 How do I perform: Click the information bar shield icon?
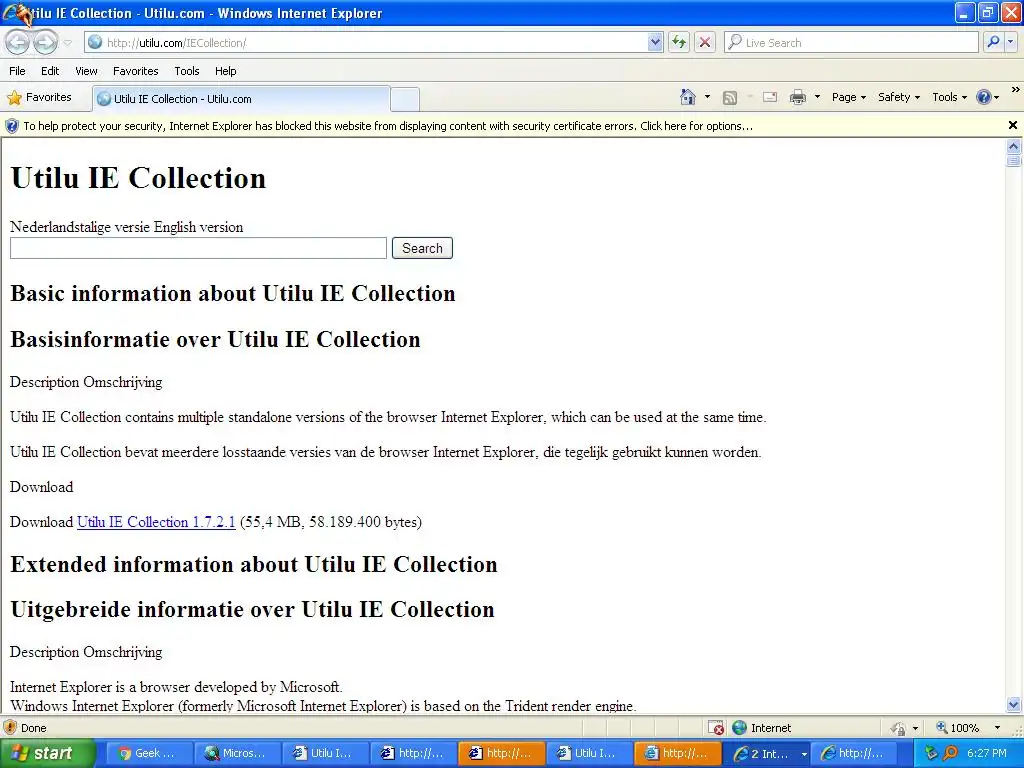click(12, 126)
